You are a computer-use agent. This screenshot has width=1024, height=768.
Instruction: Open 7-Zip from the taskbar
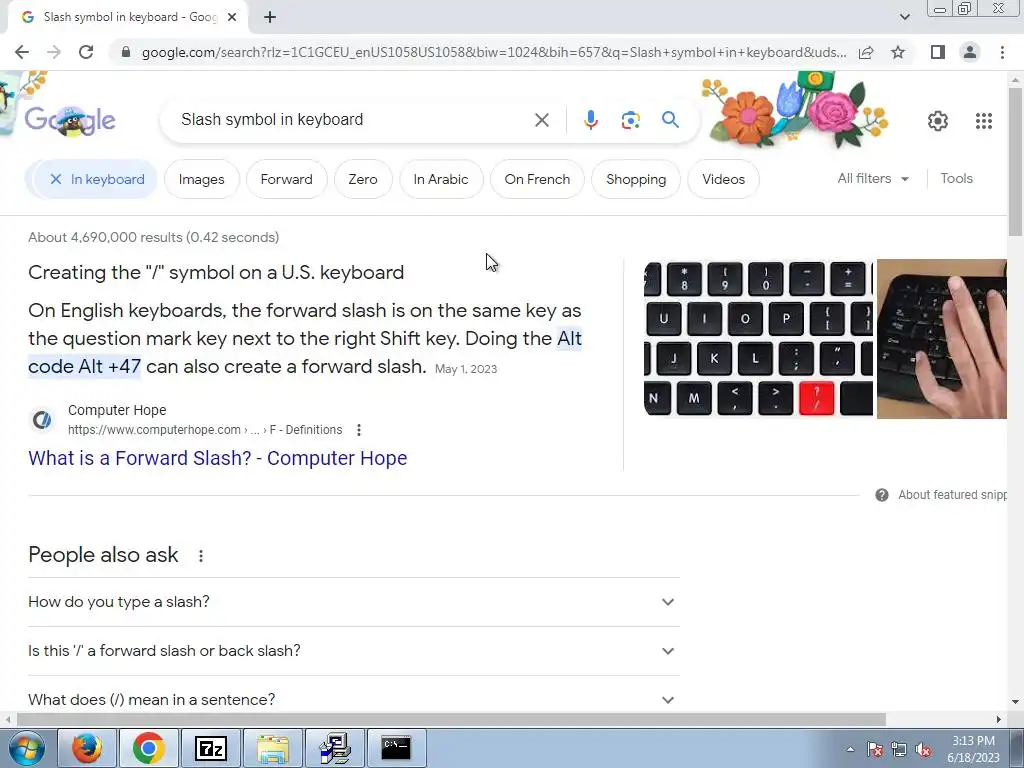tap(210, 748)
